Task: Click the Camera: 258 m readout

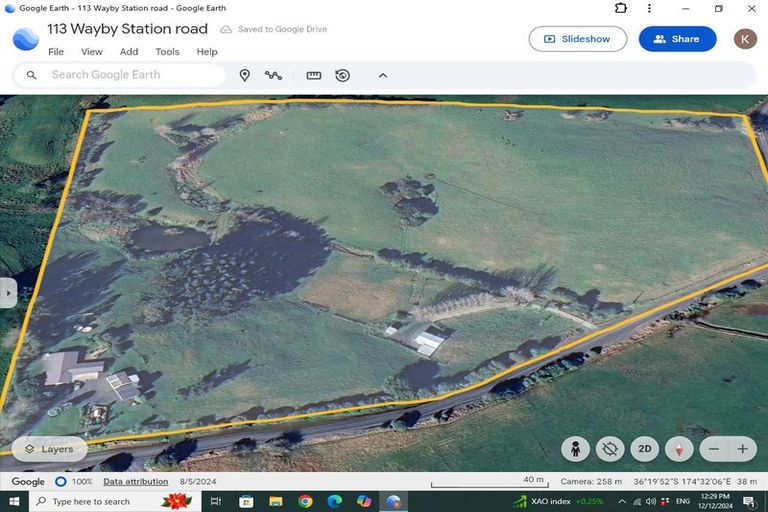Action: [591, 482]
